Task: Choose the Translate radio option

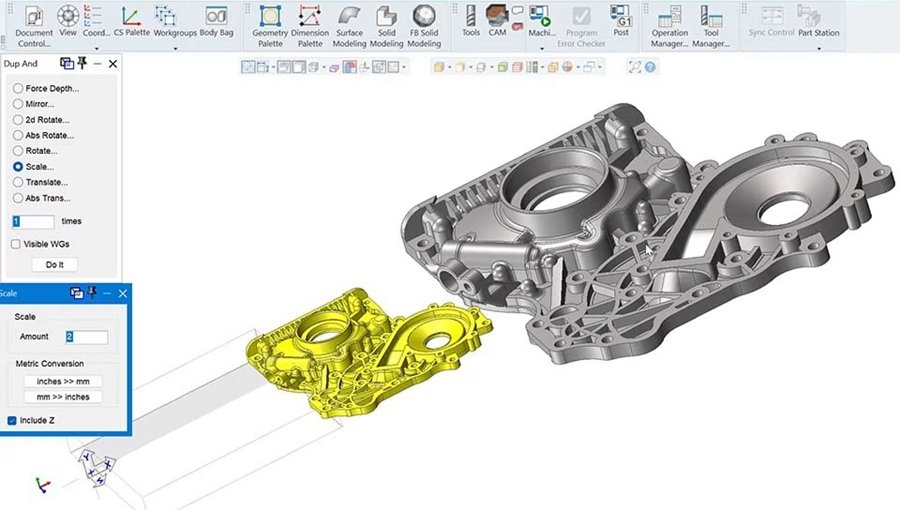Action: (x=18, y=182)
